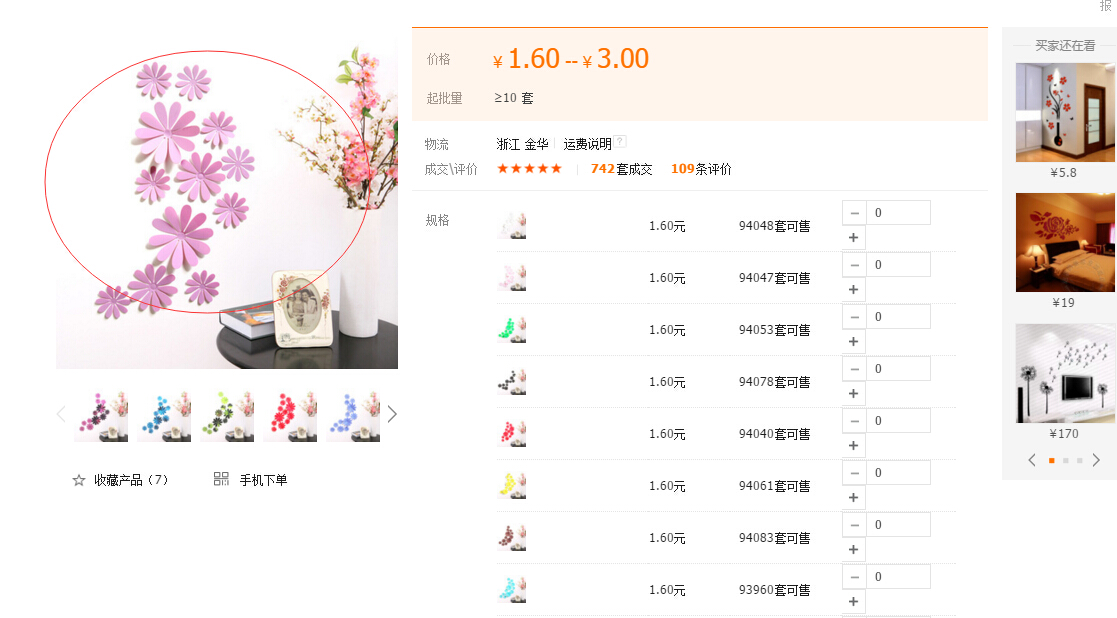
Task: Open the 运费说明 shipping details link
Action: coord(587,145)
